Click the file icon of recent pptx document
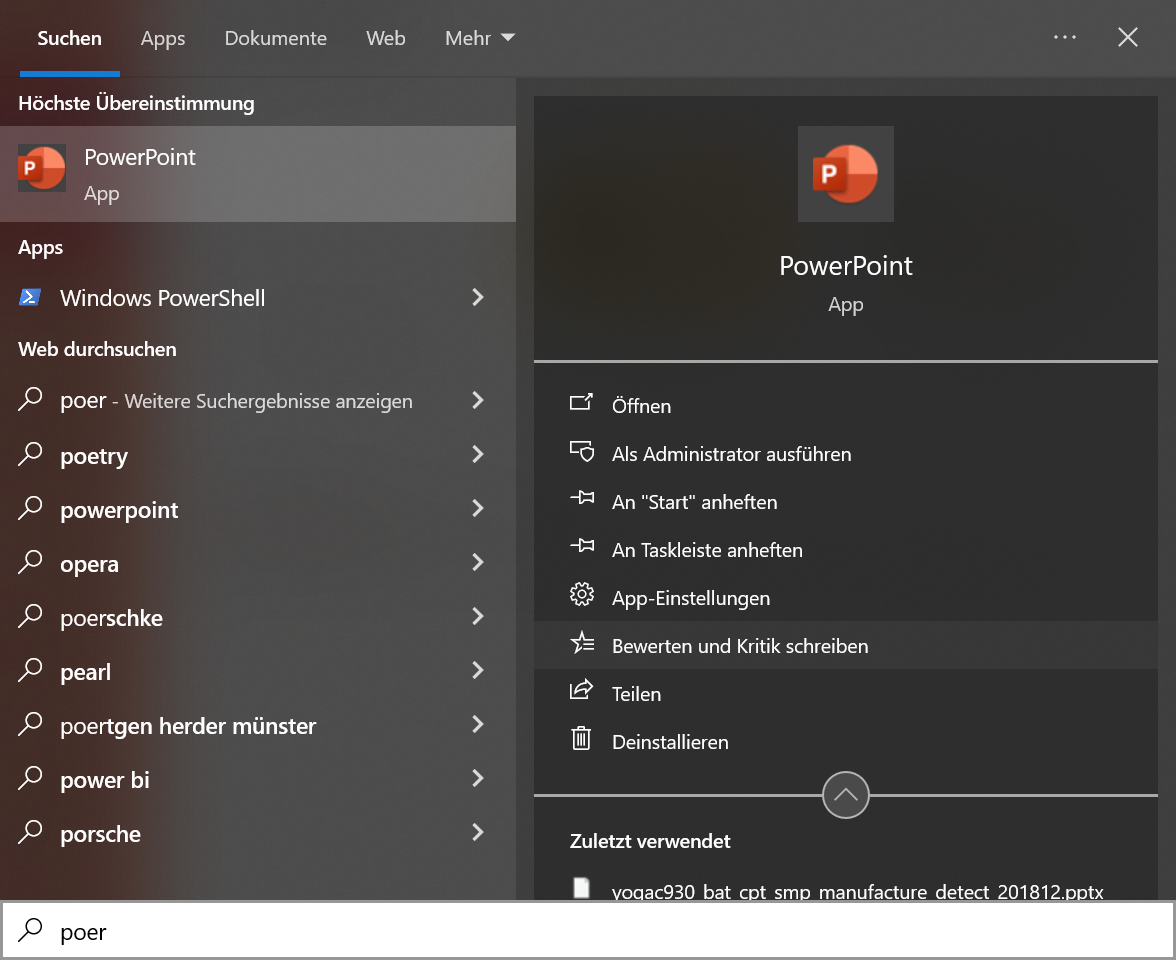The width and height of the screenshot is (1176, 960). 581,889
